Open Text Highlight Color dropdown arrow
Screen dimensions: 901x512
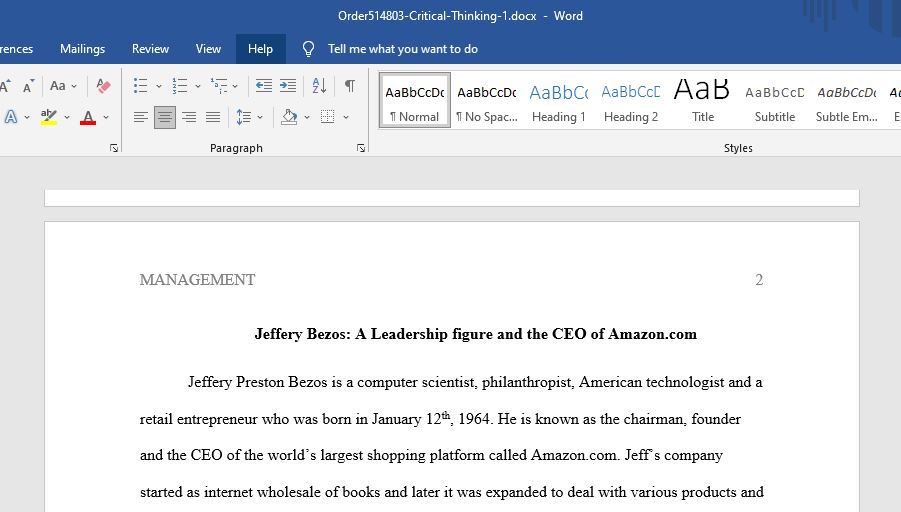point(67,117)
